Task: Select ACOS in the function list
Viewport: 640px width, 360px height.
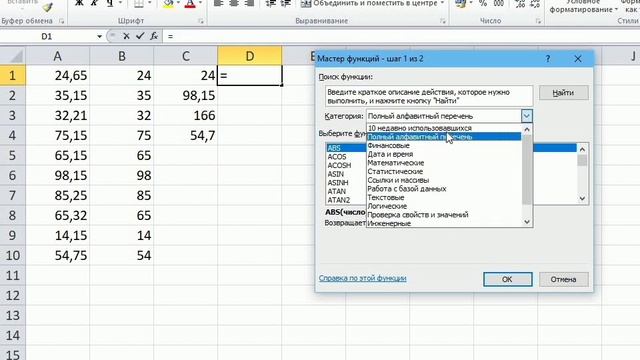Action: point(337,157)
